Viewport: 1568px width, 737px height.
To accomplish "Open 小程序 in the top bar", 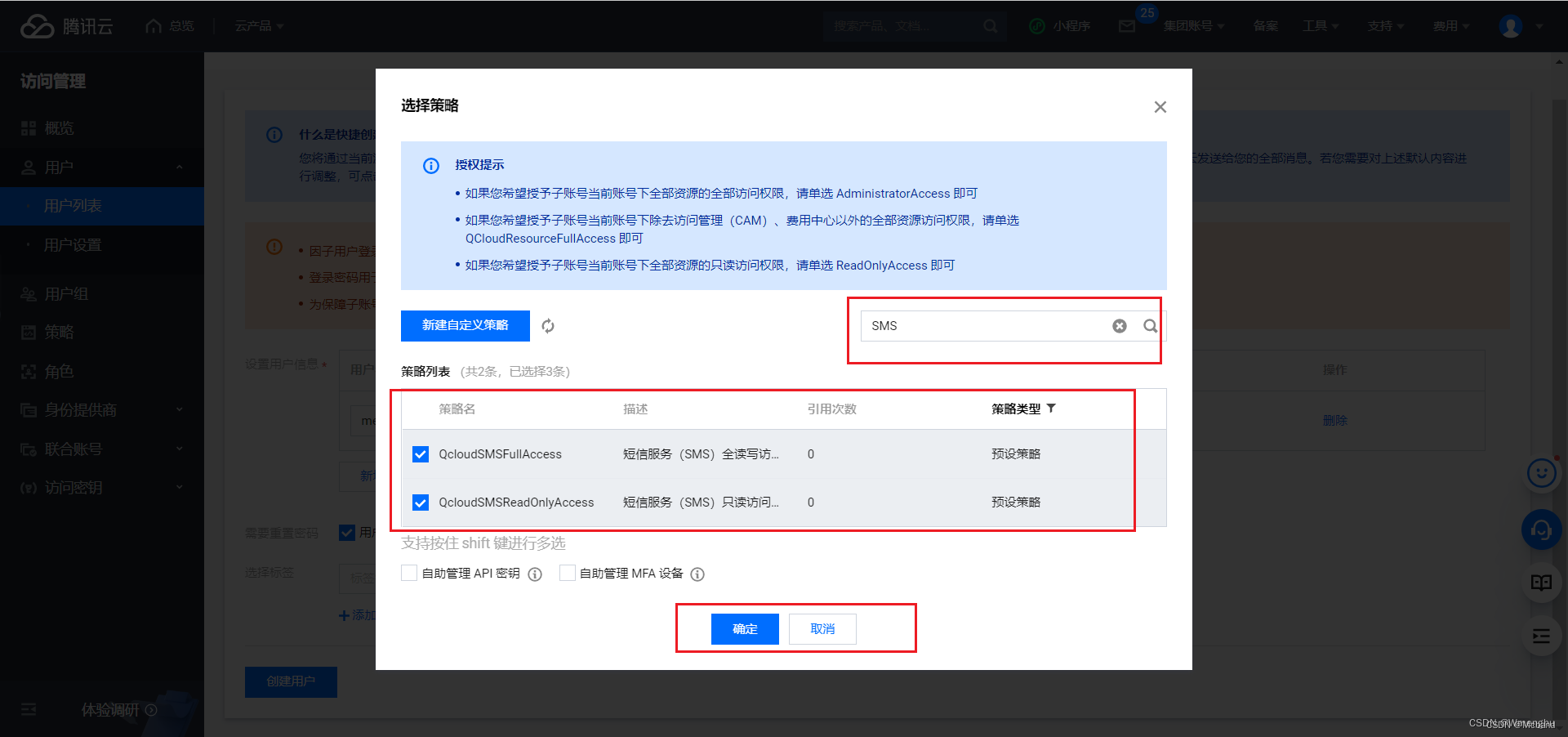I will click(1060, 26).
